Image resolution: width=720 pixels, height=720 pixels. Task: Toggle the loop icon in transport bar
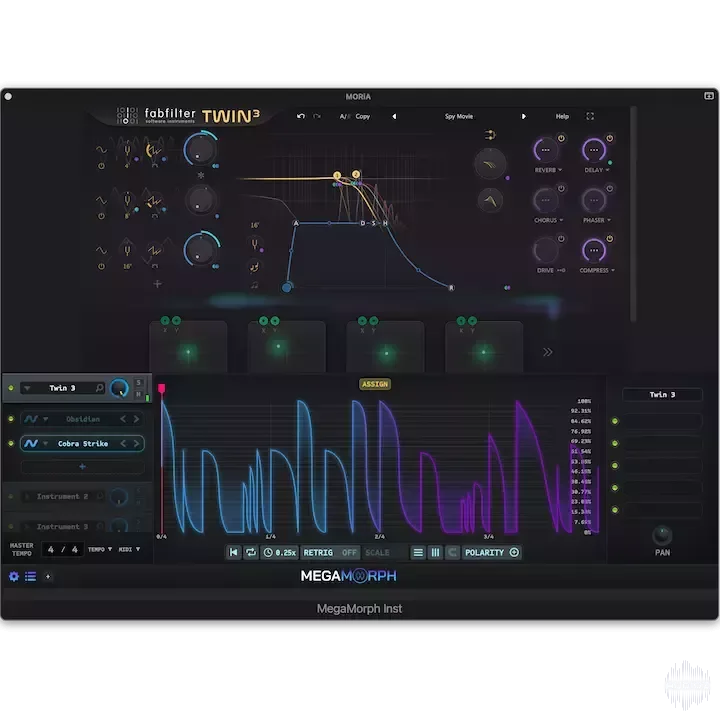point(251,552)
